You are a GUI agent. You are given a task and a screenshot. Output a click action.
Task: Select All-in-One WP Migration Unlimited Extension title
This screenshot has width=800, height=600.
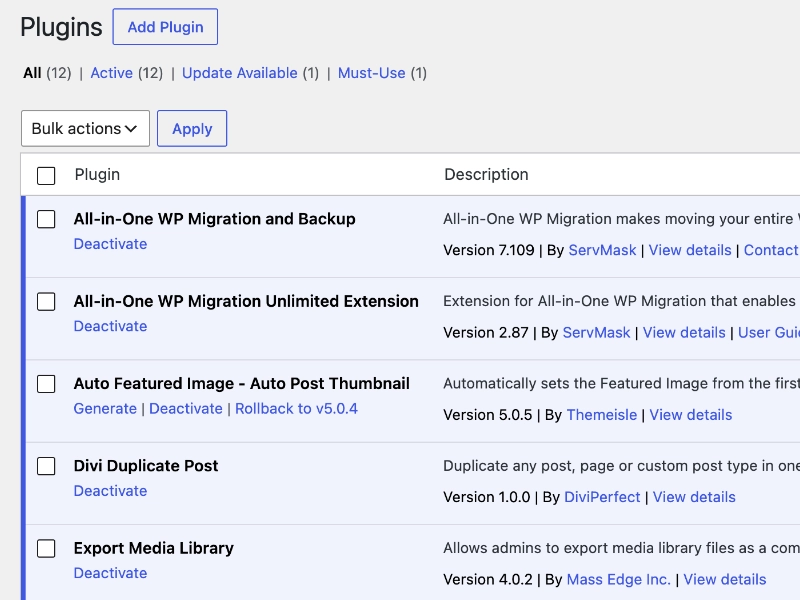coord(246,301)
